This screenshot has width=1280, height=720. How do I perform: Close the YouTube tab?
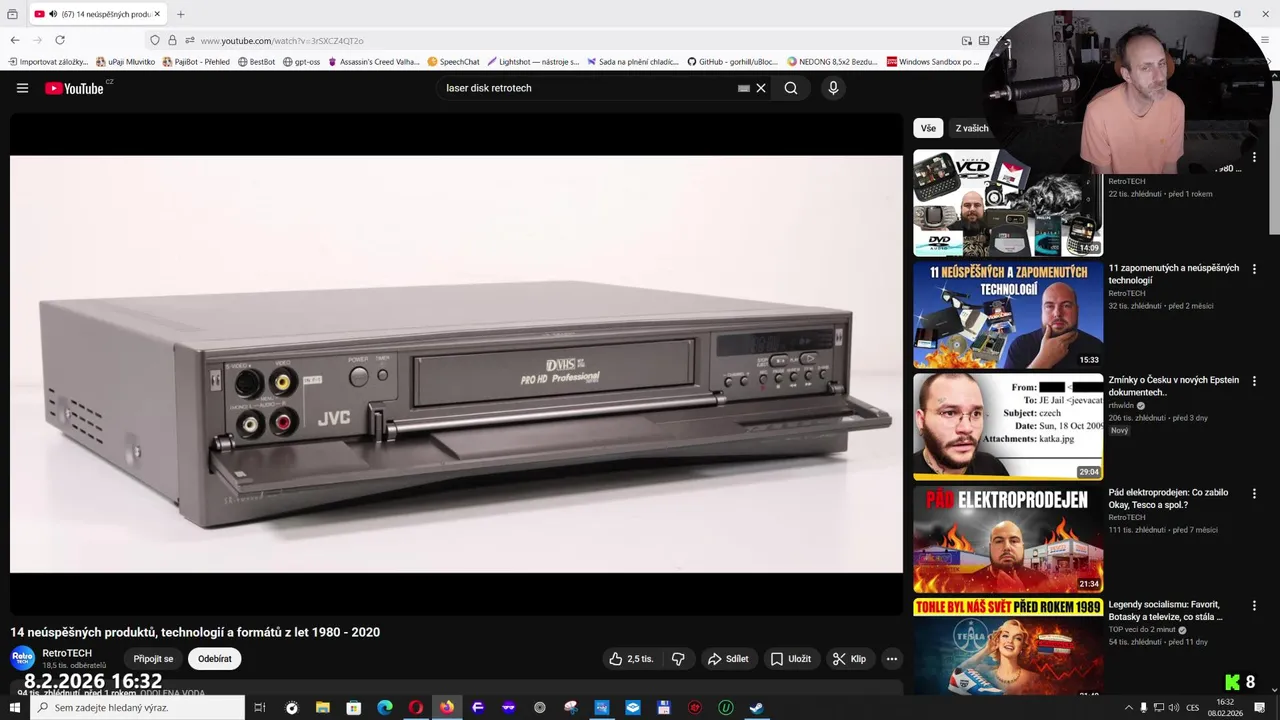tap(157, 14)
